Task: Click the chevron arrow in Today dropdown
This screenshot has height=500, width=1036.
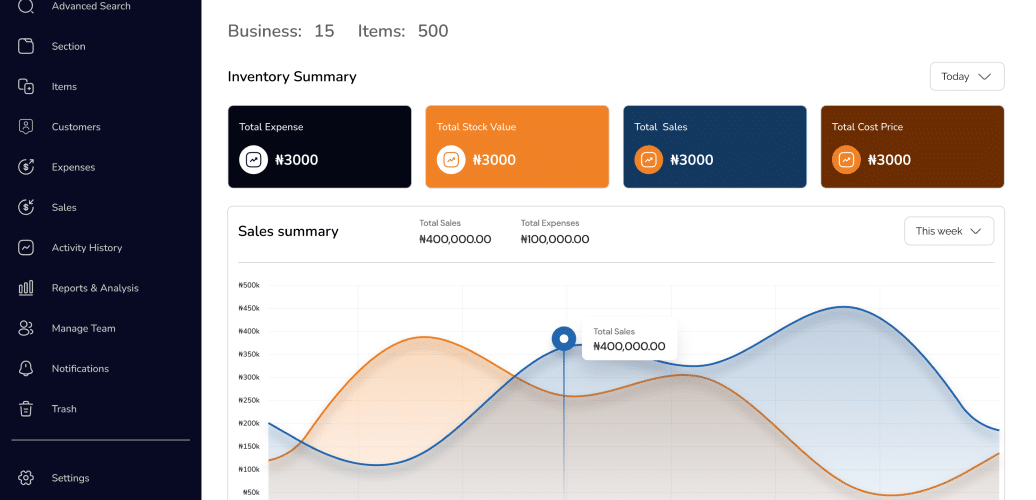Action: tap(985, 76)
